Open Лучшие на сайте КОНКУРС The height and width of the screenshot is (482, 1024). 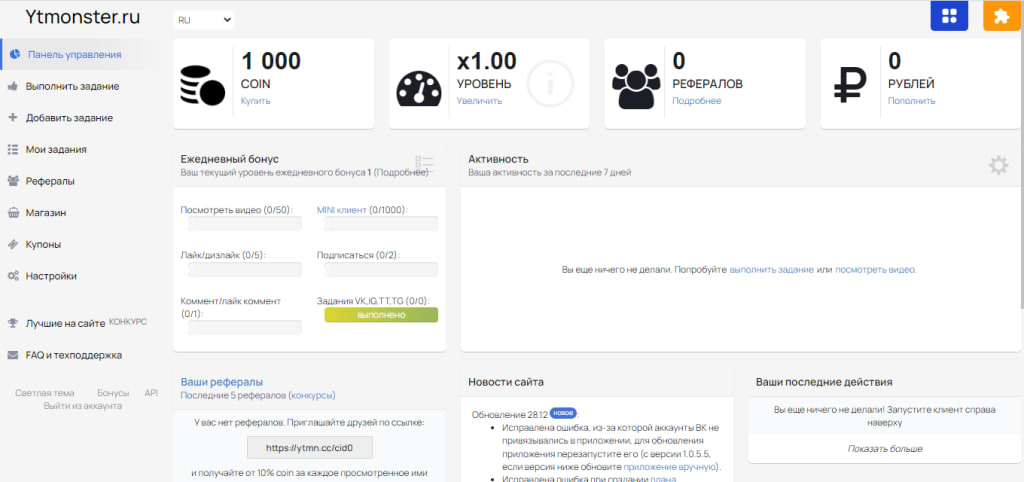[x=86, y=323]
